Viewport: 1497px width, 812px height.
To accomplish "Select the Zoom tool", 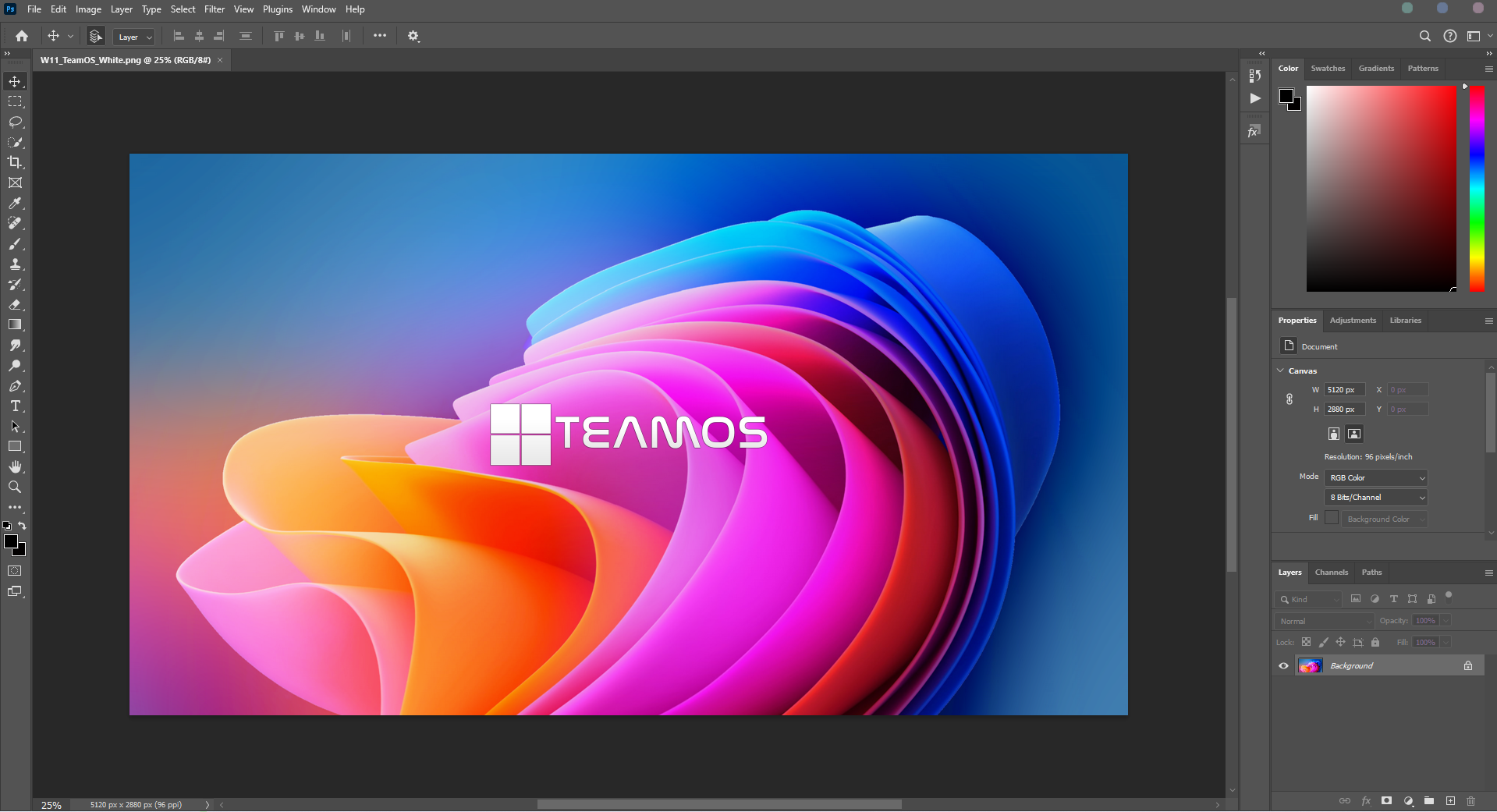I will pos(15,487).
